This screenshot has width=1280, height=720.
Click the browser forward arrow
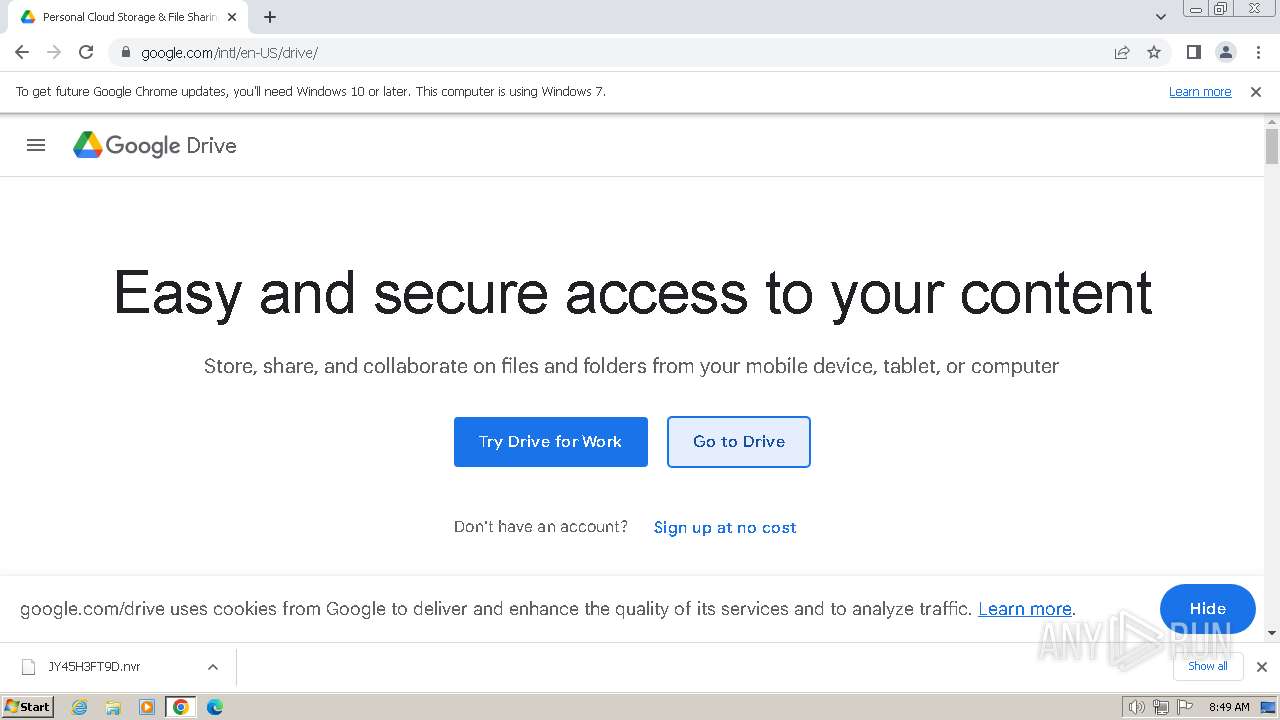tap(54, 52)
